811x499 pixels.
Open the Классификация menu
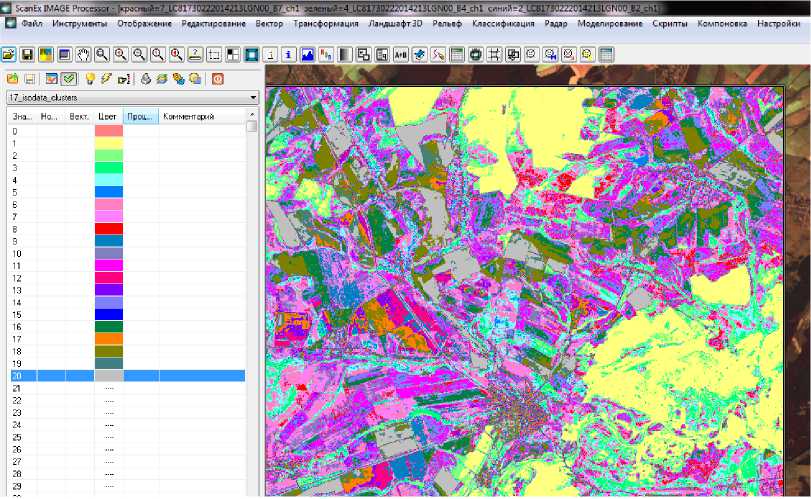pos(504,22)
